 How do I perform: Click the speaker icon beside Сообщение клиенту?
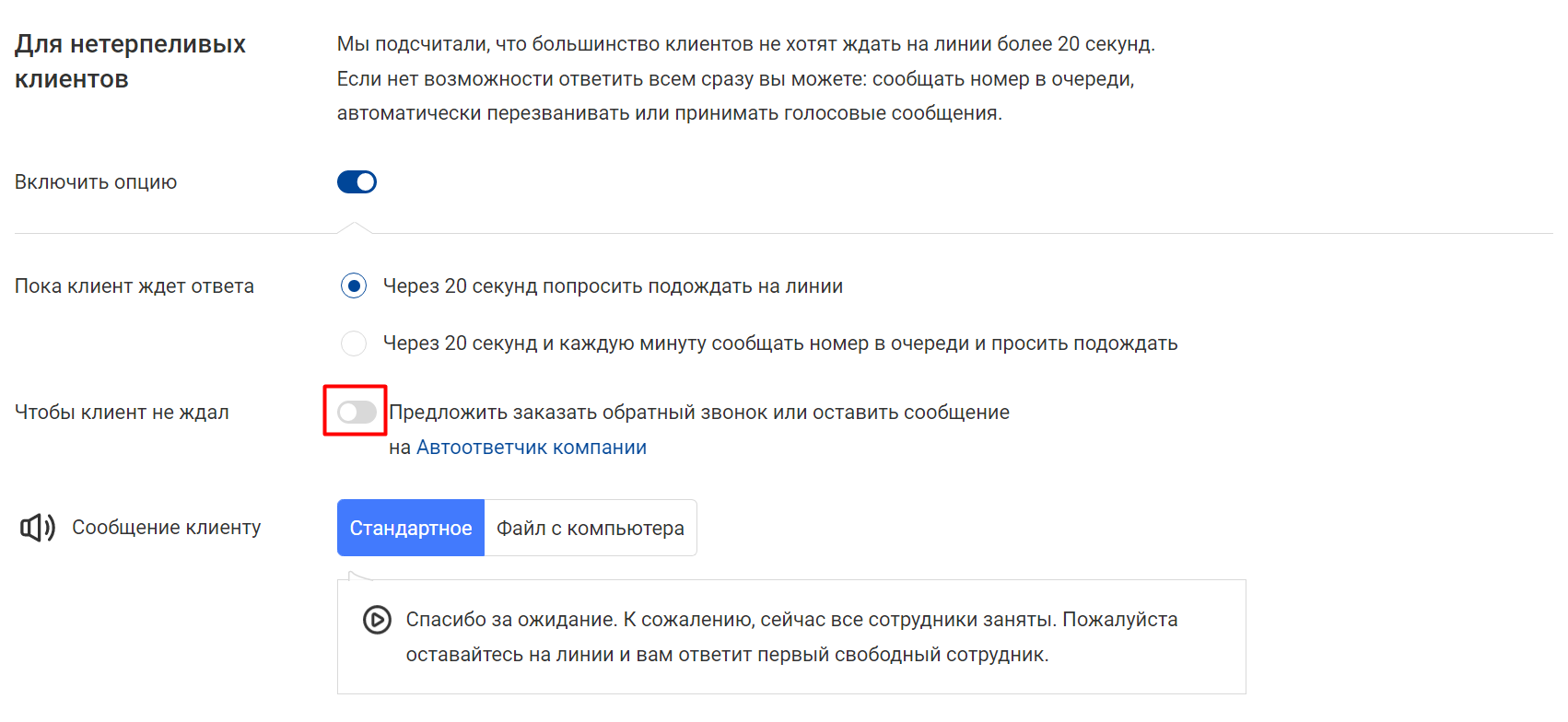(x=38, y=528)
